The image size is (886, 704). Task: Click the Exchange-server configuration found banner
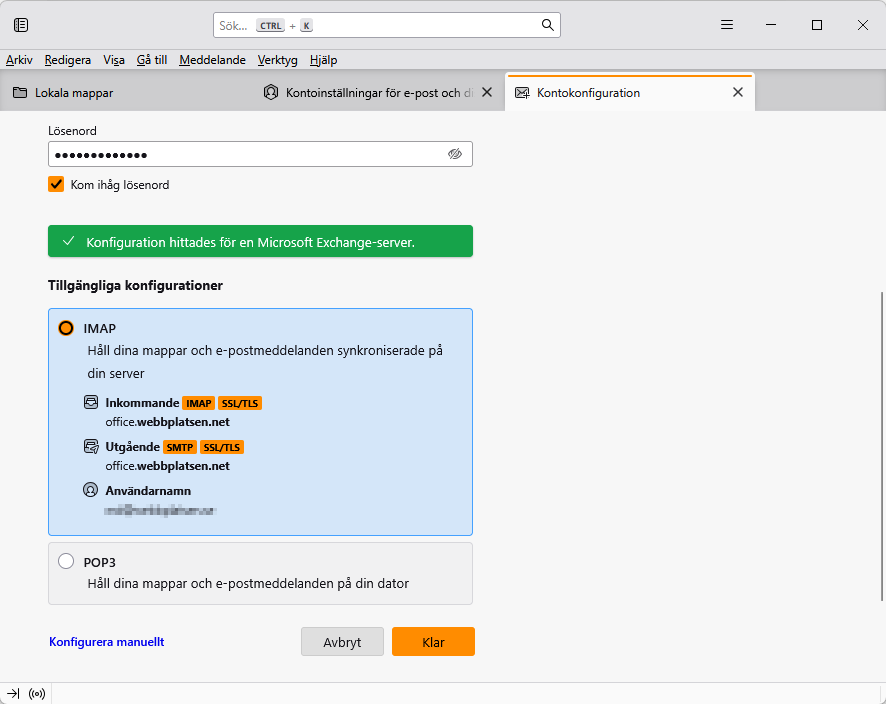click(x=260, y=241)
